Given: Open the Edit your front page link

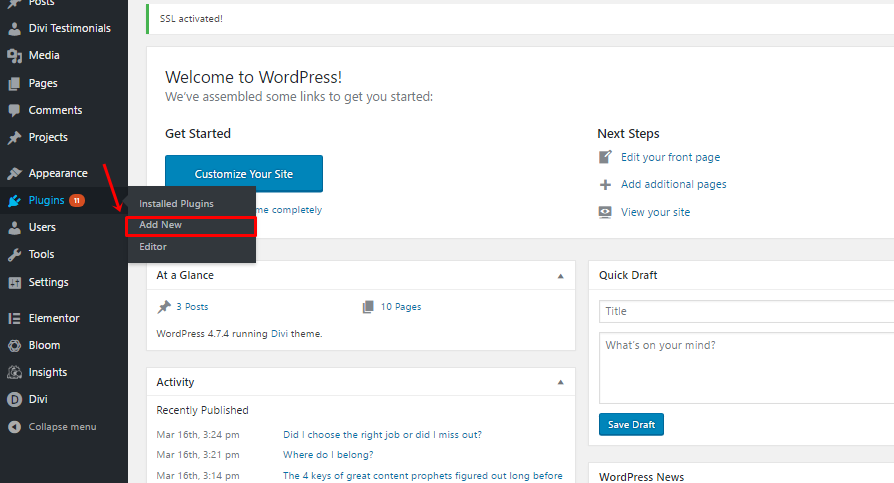Looking at the screenshot, I should pos(670,157).
